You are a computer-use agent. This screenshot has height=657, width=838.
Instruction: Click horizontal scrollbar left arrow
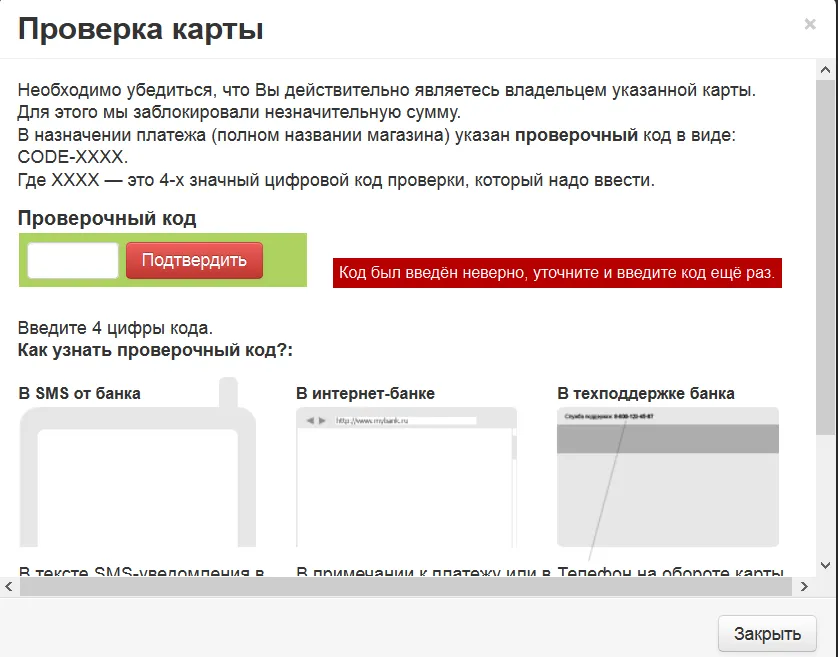(x=9, y=586)
